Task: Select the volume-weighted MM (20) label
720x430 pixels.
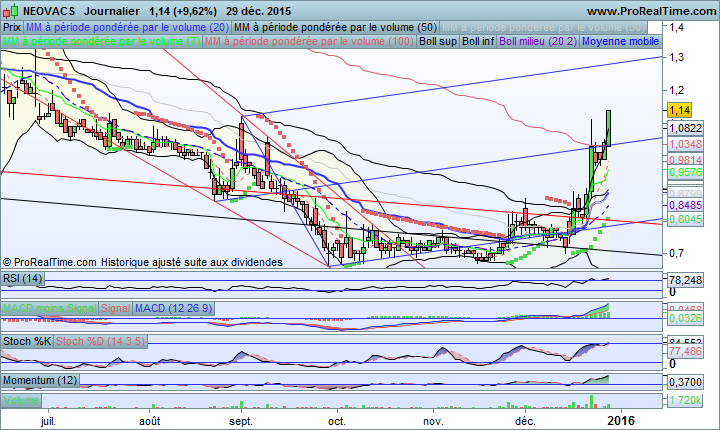Action: (128, 28)
